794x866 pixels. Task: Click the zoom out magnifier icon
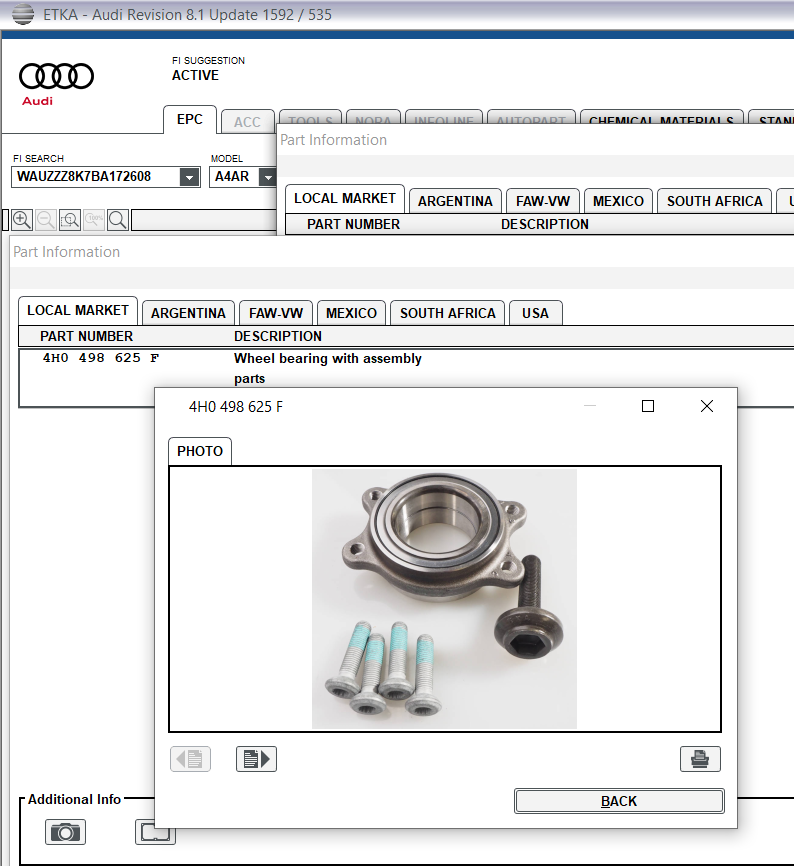pos(46,220)
